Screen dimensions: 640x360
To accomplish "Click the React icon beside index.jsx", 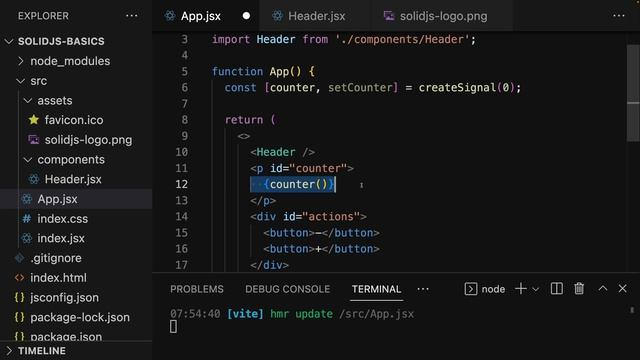I will 27,238.
